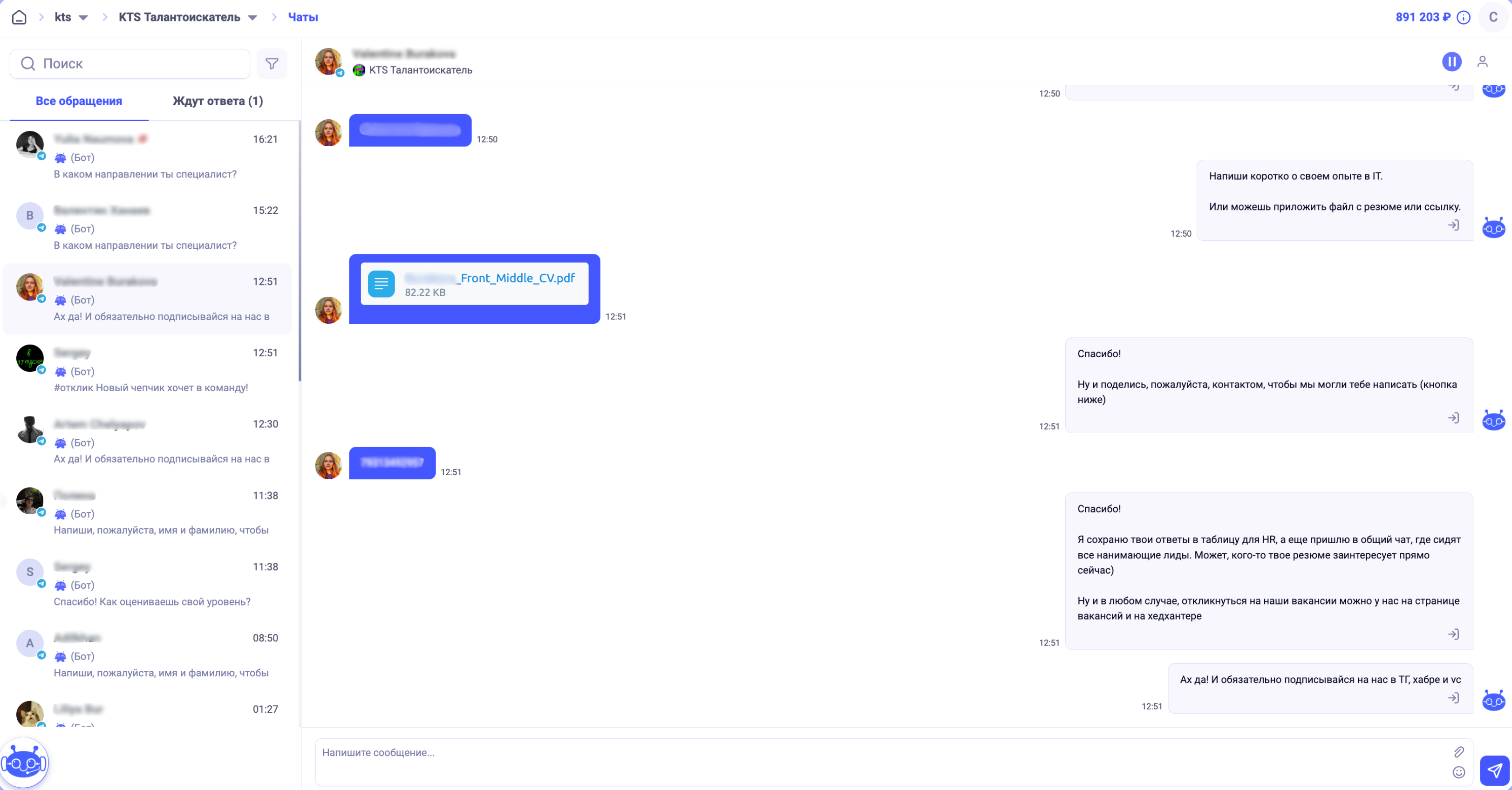Expand the kts workspace dropdown
This screenshot has width=1512, height=790.
(x=83, y=18)
